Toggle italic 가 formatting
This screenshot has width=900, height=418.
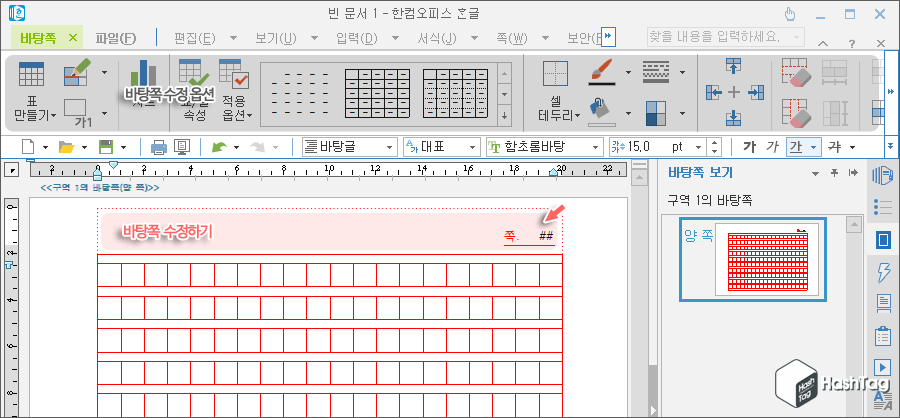(x=773, y=147)
